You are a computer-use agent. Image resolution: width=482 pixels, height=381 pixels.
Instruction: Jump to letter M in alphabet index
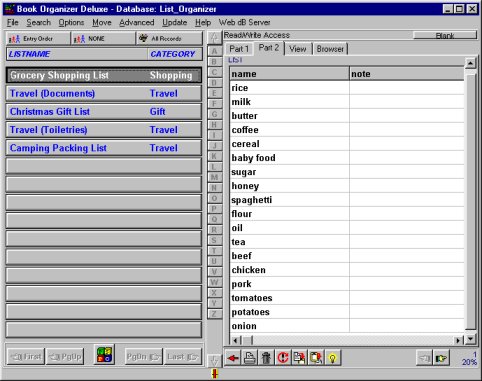pos(214,177)
